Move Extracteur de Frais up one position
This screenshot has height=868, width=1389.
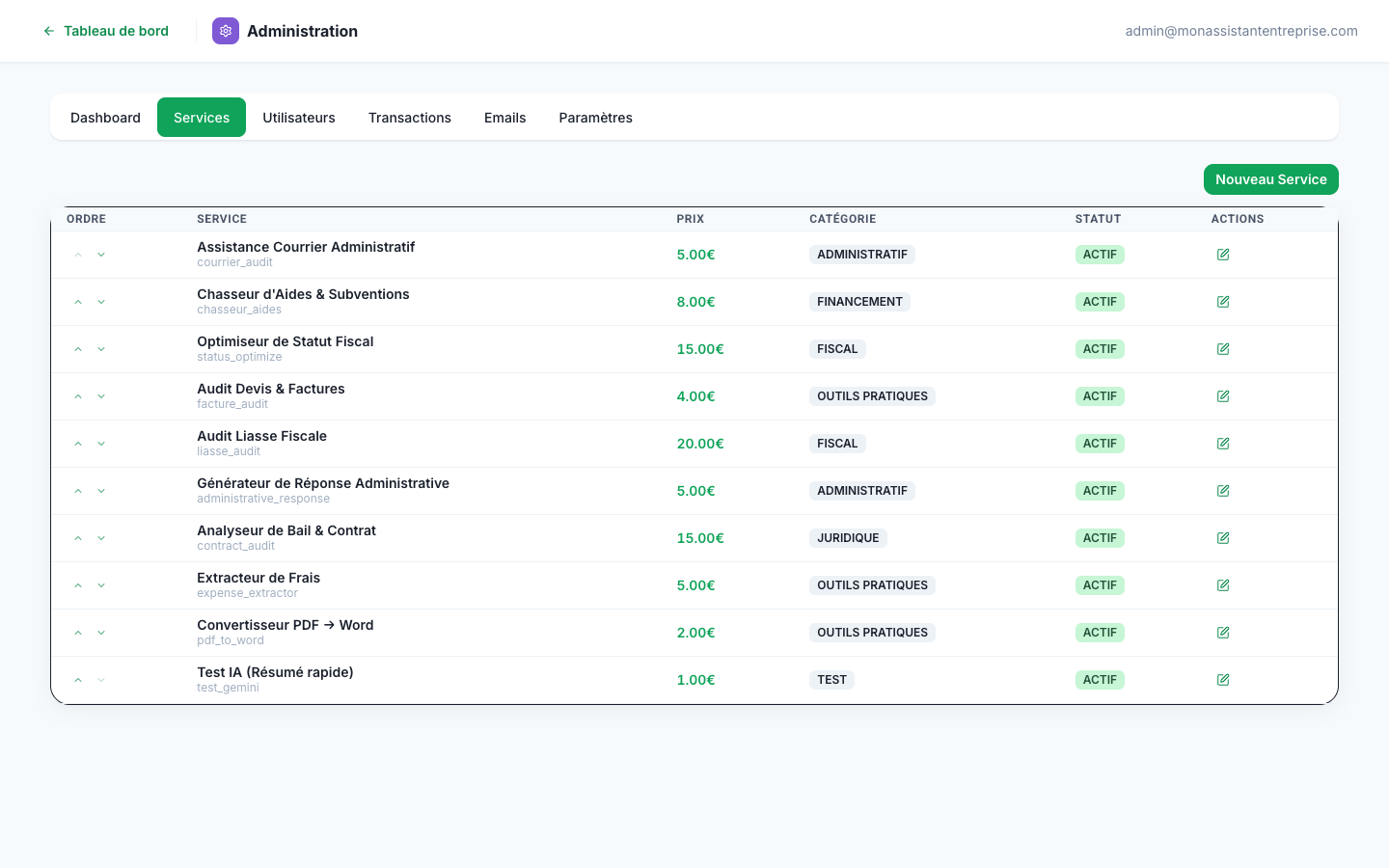[x=78, y=585]
